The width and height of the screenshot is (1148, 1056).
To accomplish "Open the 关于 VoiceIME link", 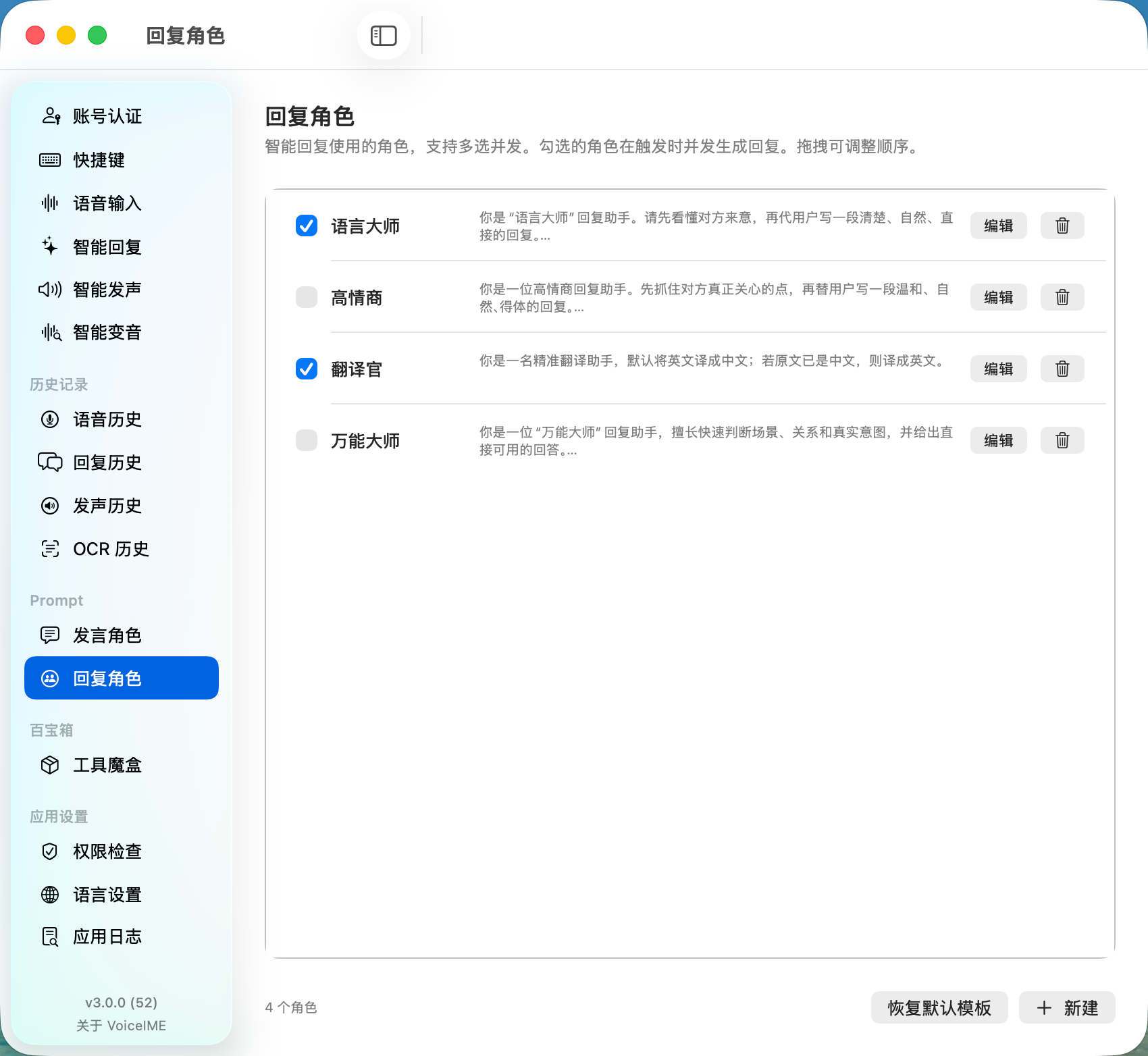I will 122,1025.
